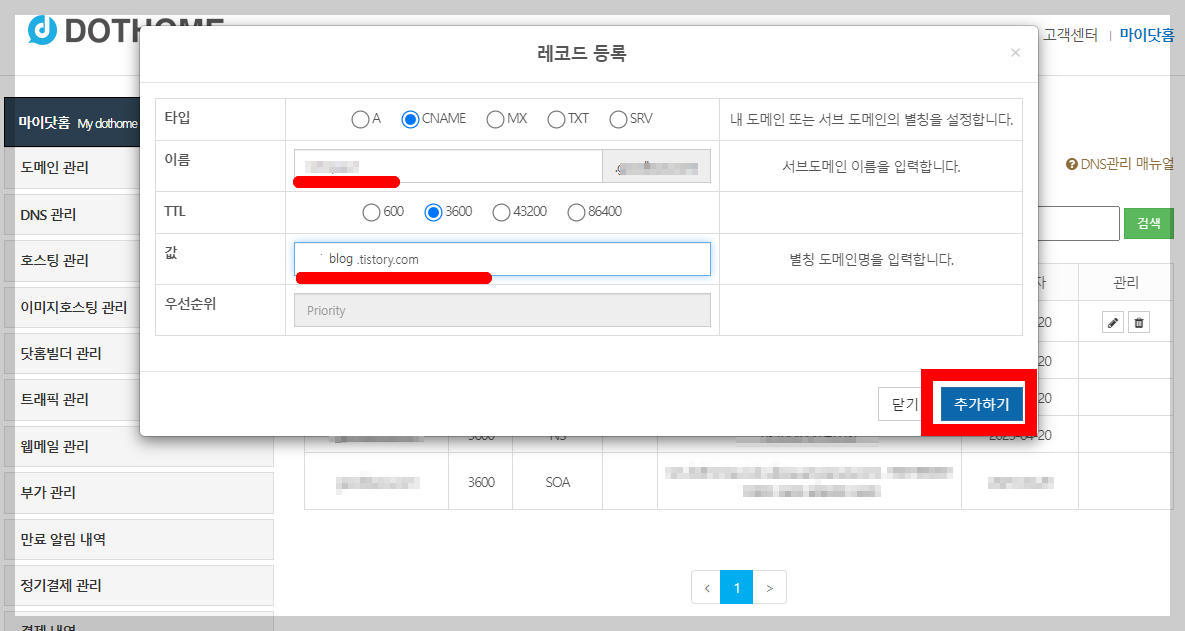
Task: Click the trash delete icon in the 관리 column
Action: pyautogui.click(x=1138, y=322)
